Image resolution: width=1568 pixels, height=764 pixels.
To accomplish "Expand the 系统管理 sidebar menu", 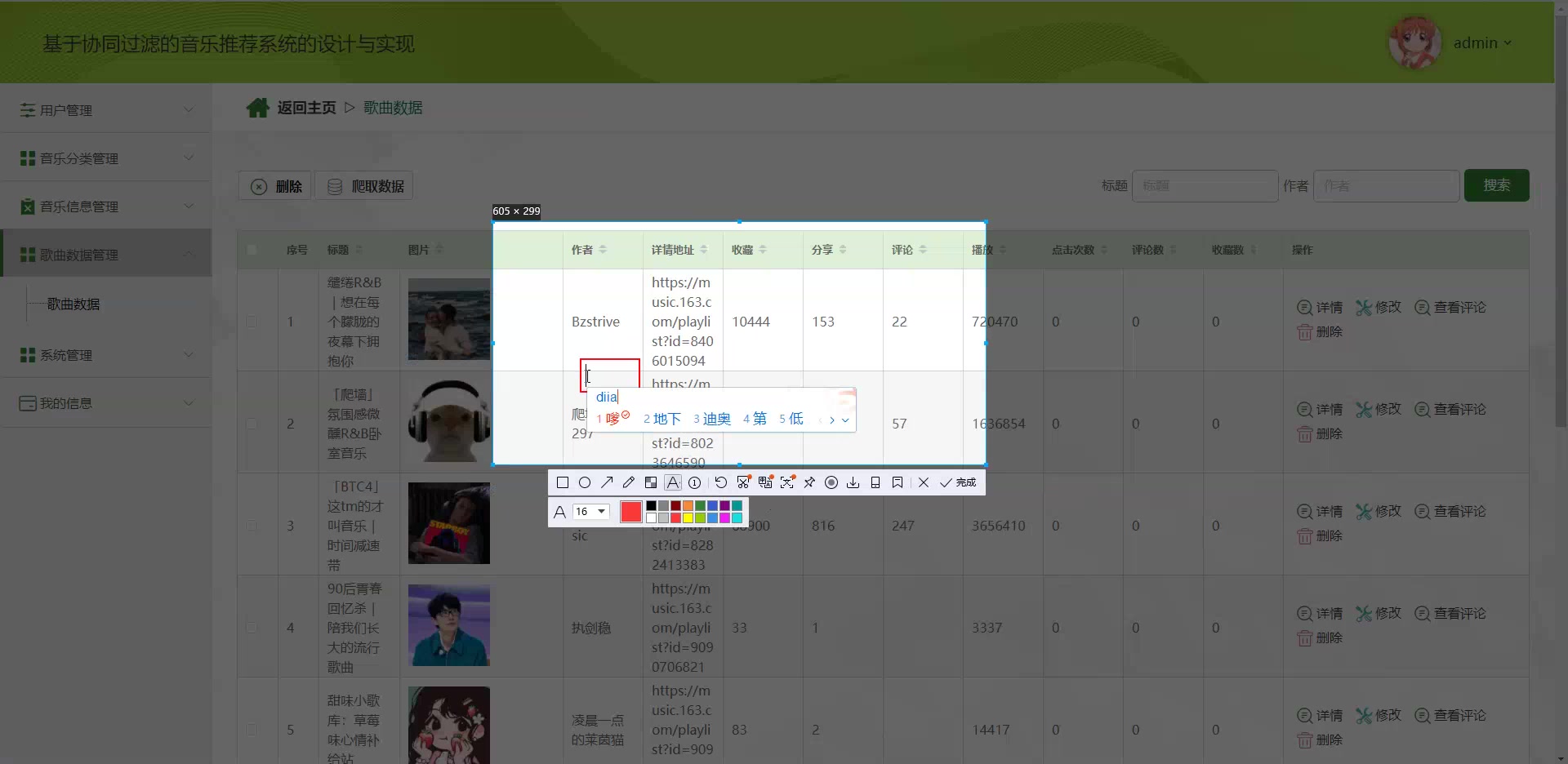I will (x=106, y=354).
